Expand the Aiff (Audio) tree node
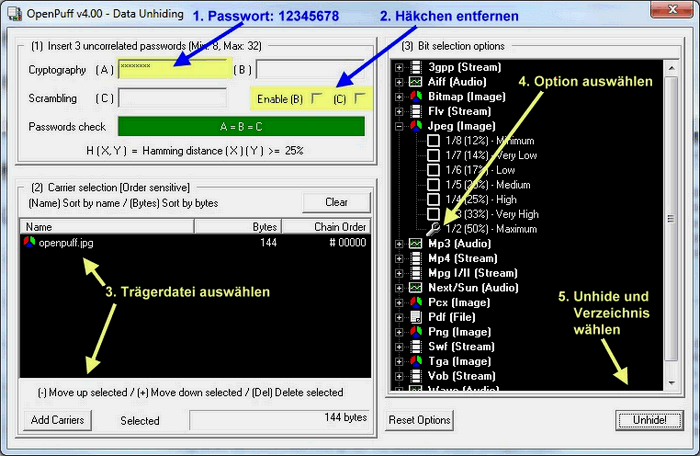 399,82
